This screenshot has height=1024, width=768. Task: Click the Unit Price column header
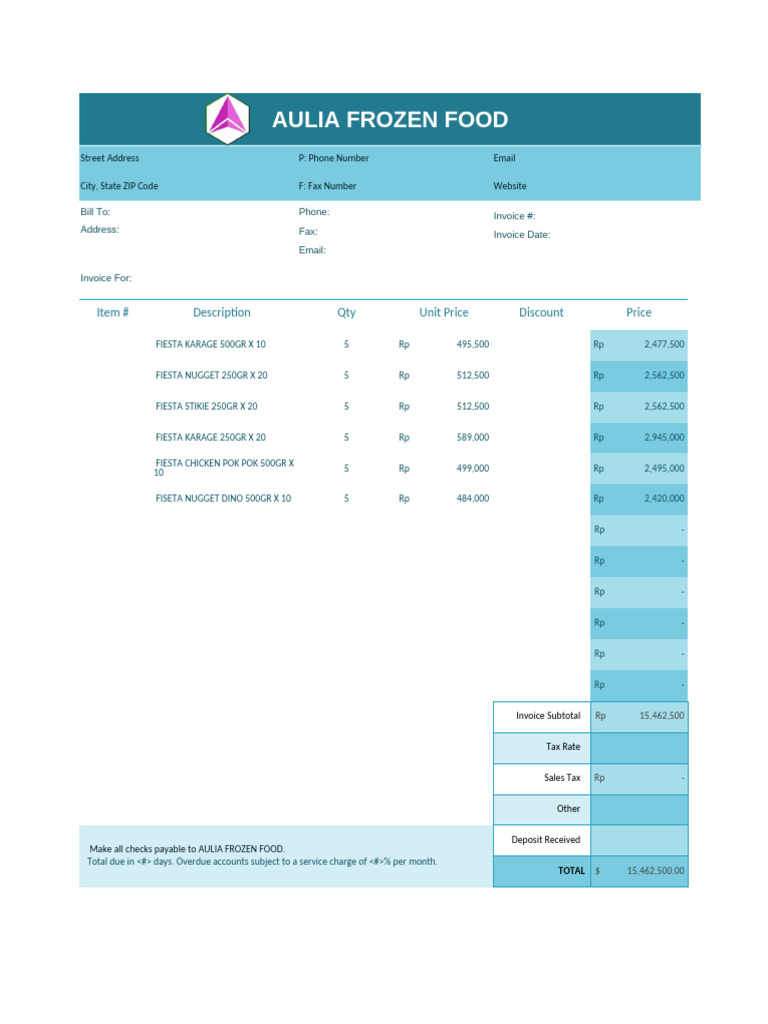tap(443, 312)
